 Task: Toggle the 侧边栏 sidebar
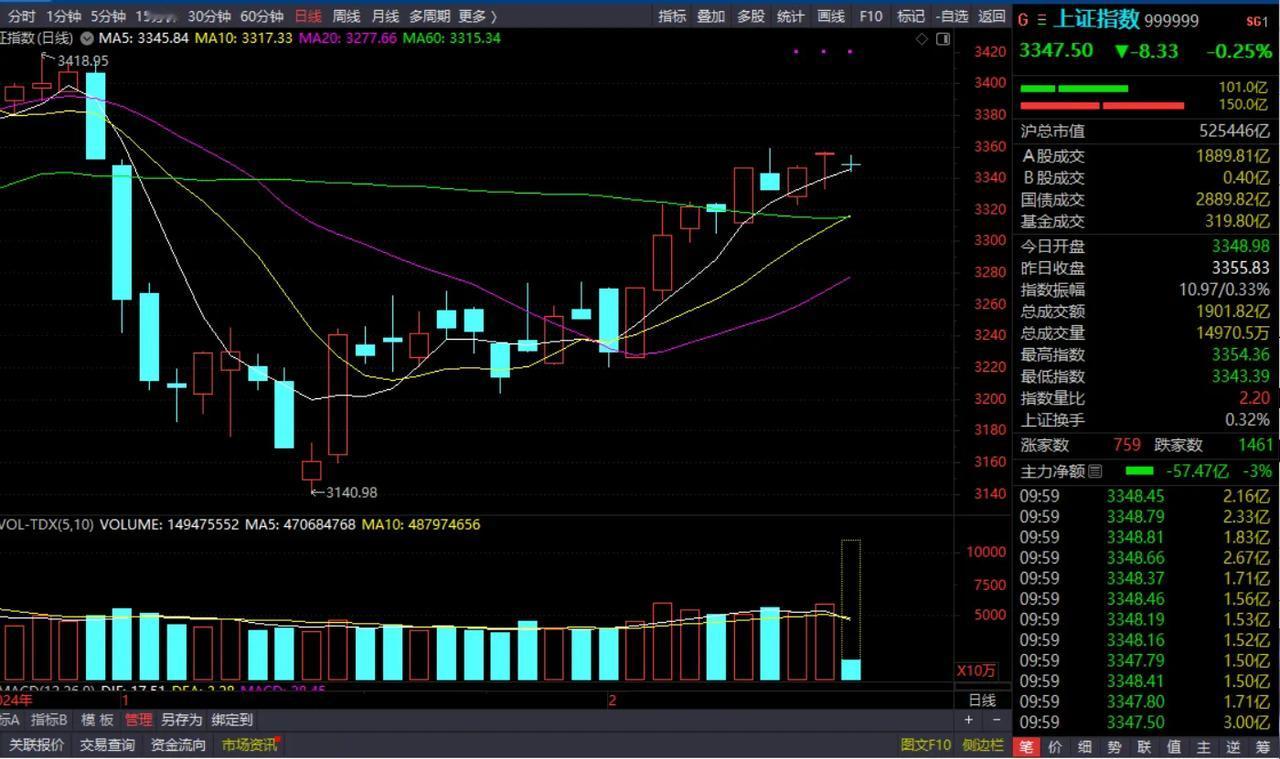click(982, 745)
